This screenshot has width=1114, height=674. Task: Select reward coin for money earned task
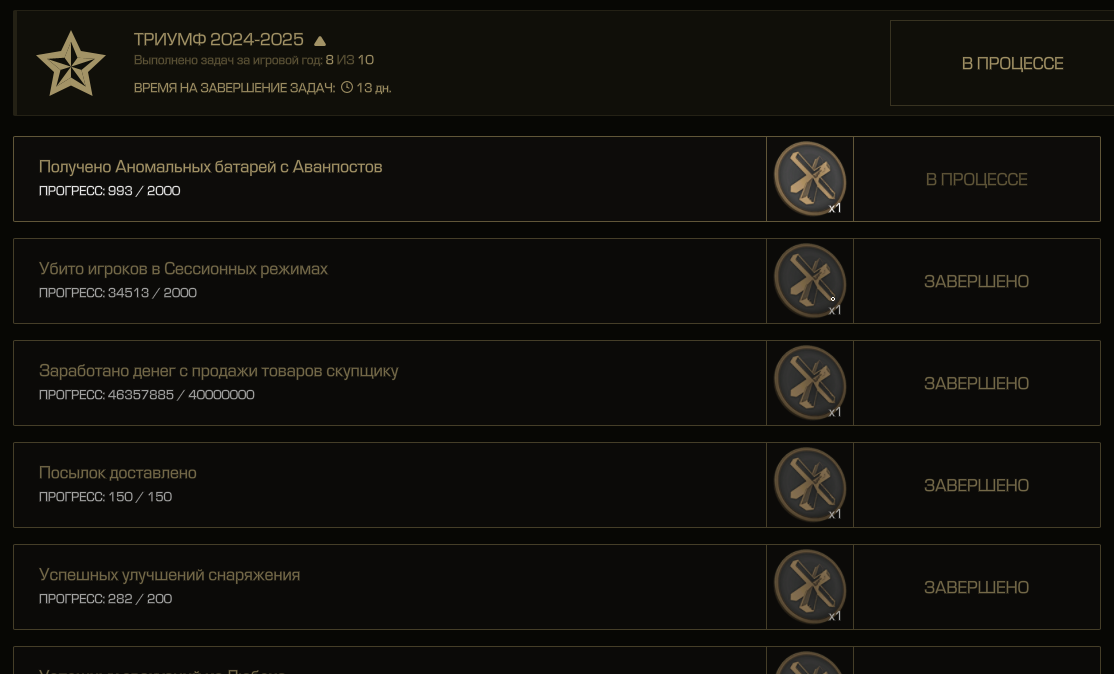(x=809, y=383)
